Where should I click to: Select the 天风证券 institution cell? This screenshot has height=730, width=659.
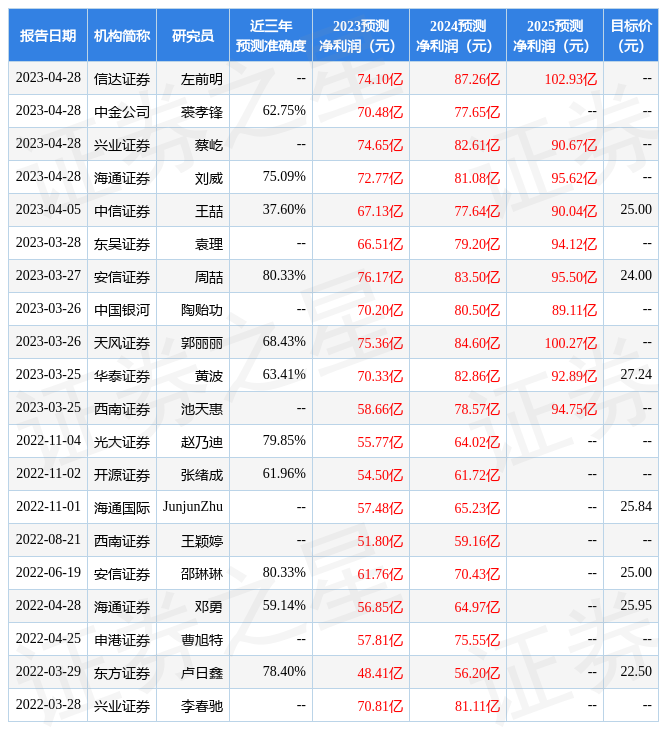click(122, 344)
